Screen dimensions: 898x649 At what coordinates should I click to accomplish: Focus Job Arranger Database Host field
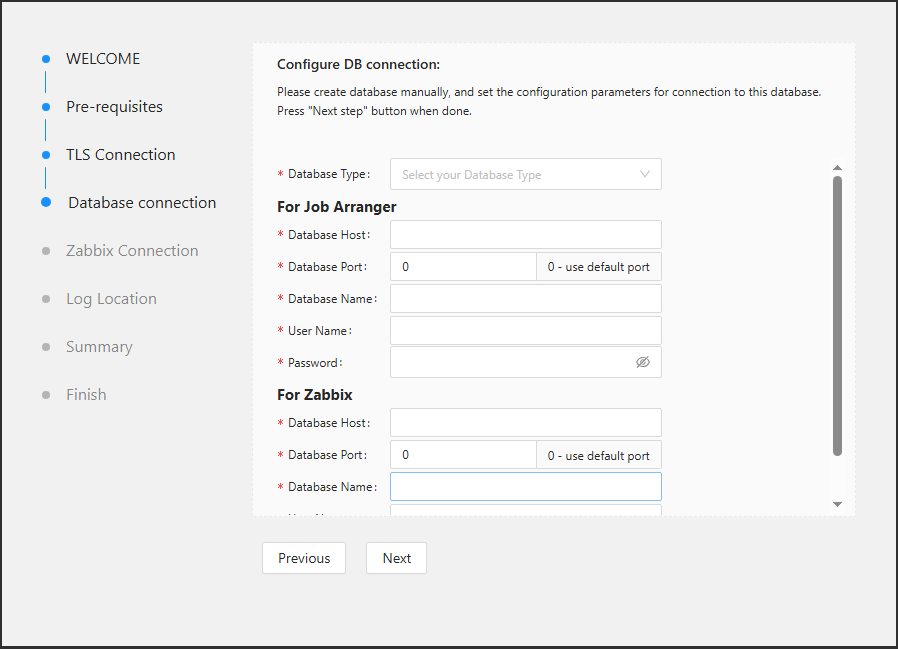tap(526, 235)
